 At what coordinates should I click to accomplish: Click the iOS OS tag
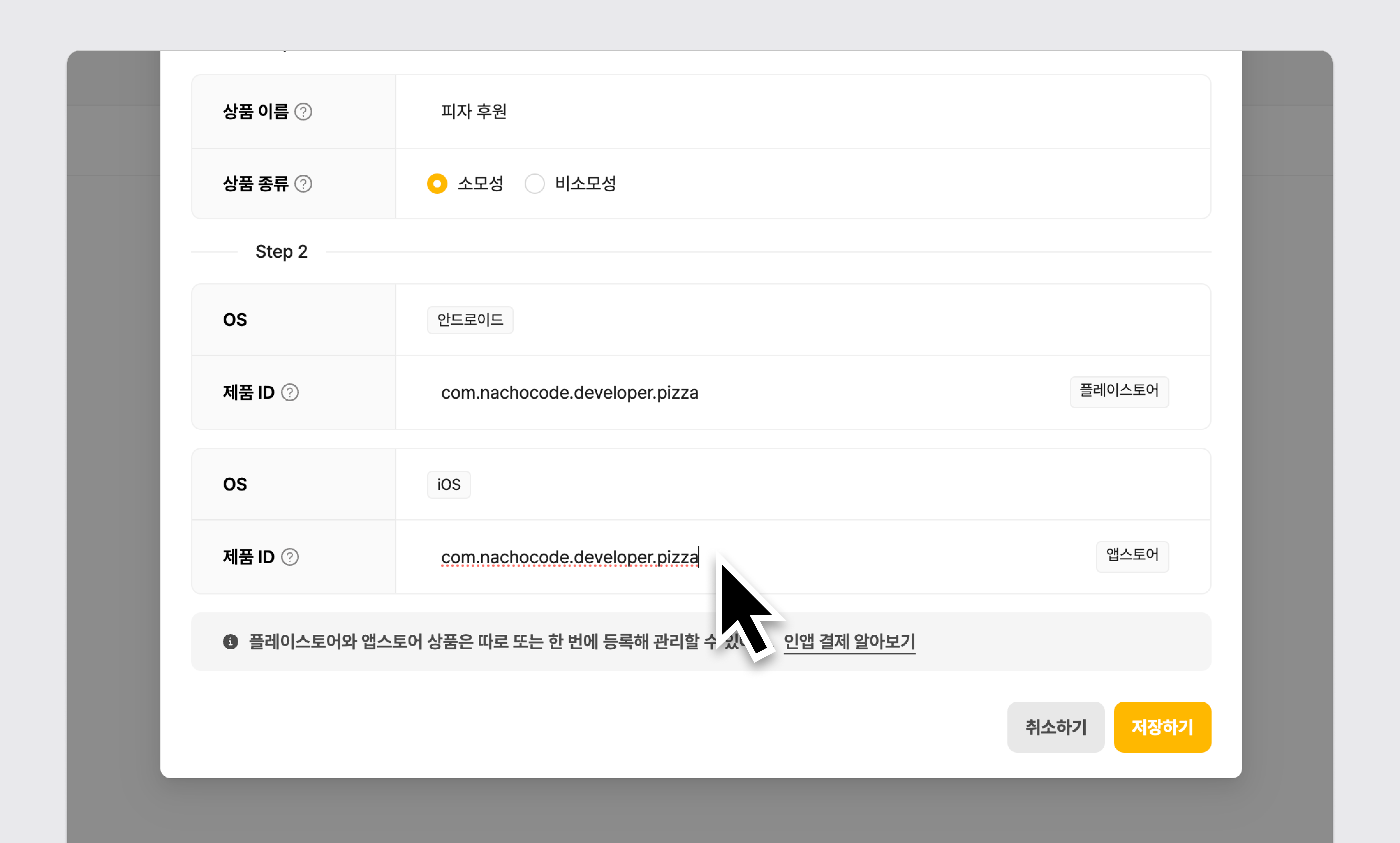[448, 485]
